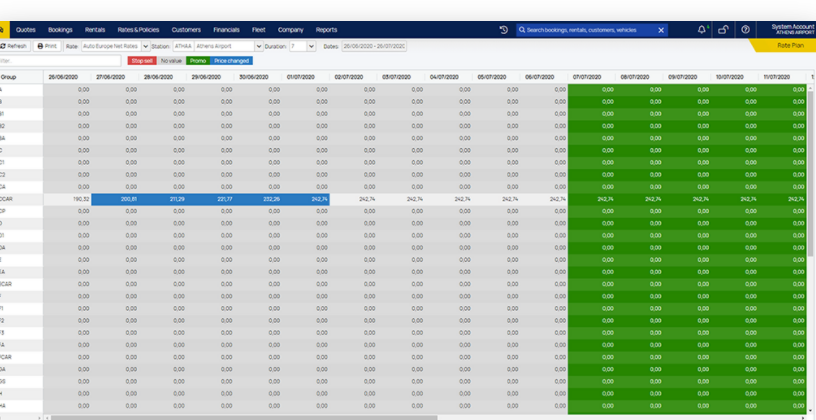The width and height of the screenshot is (816, 420).
Task: Click the Athens Airport station field
Action: [x=224, y=46]
